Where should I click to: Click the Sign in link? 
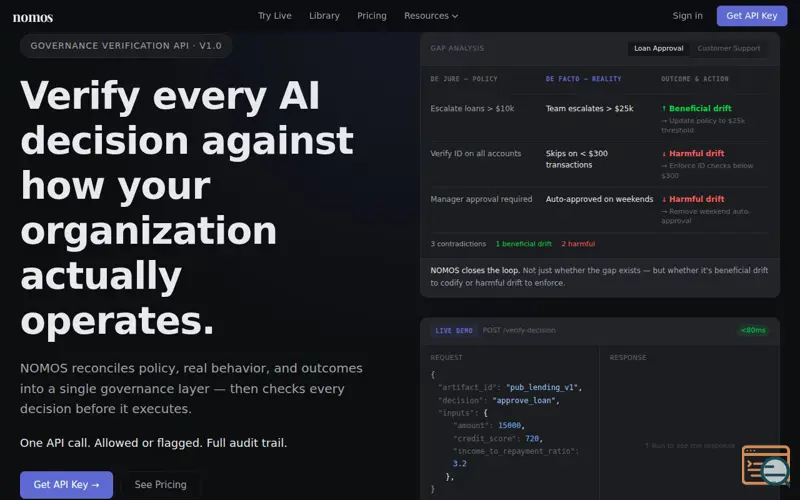click(687, 16)
